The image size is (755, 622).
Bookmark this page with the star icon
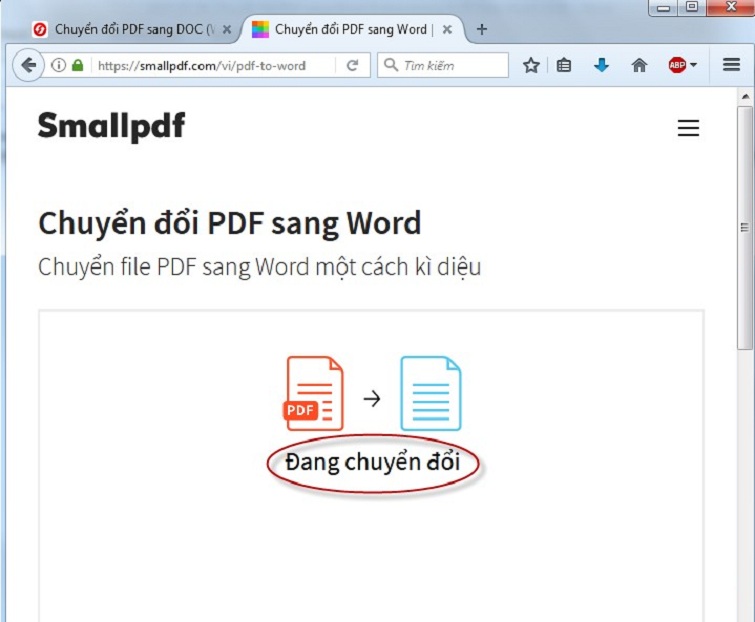point(531,66)
